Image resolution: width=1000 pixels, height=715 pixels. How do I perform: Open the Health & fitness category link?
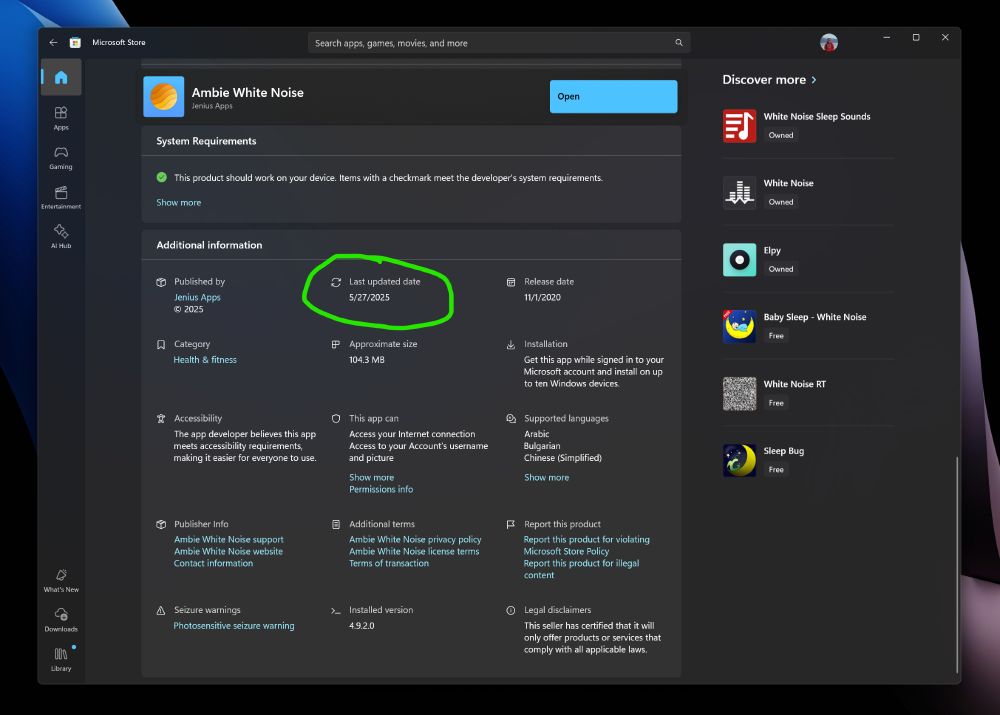pyautogui.click(x=205, y=360)
